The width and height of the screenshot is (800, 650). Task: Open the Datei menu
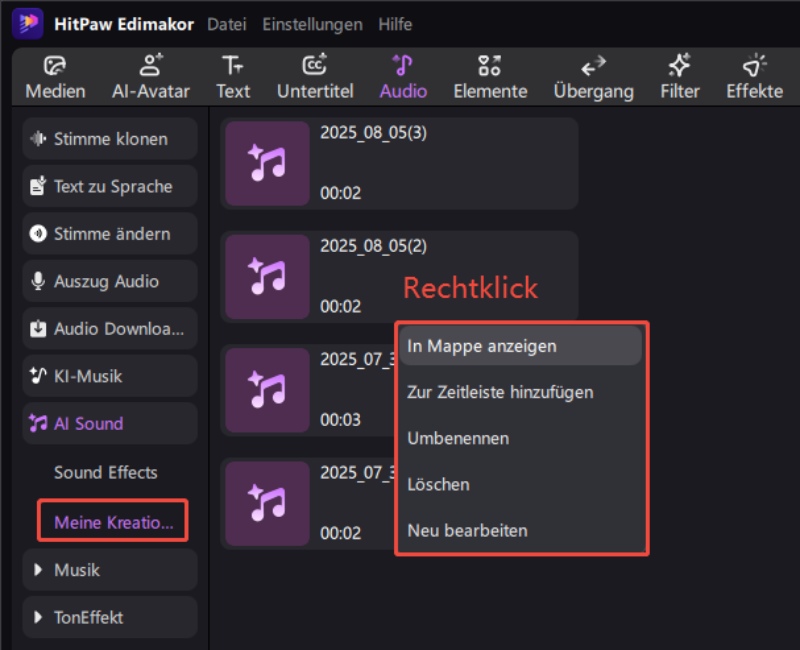[x=227, y=24]
